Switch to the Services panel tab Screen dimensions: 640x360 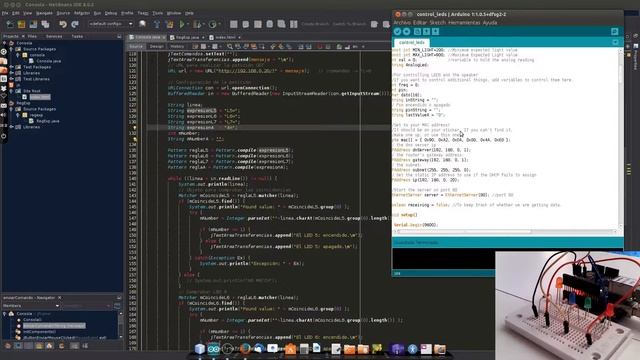[x=54, y=36]
